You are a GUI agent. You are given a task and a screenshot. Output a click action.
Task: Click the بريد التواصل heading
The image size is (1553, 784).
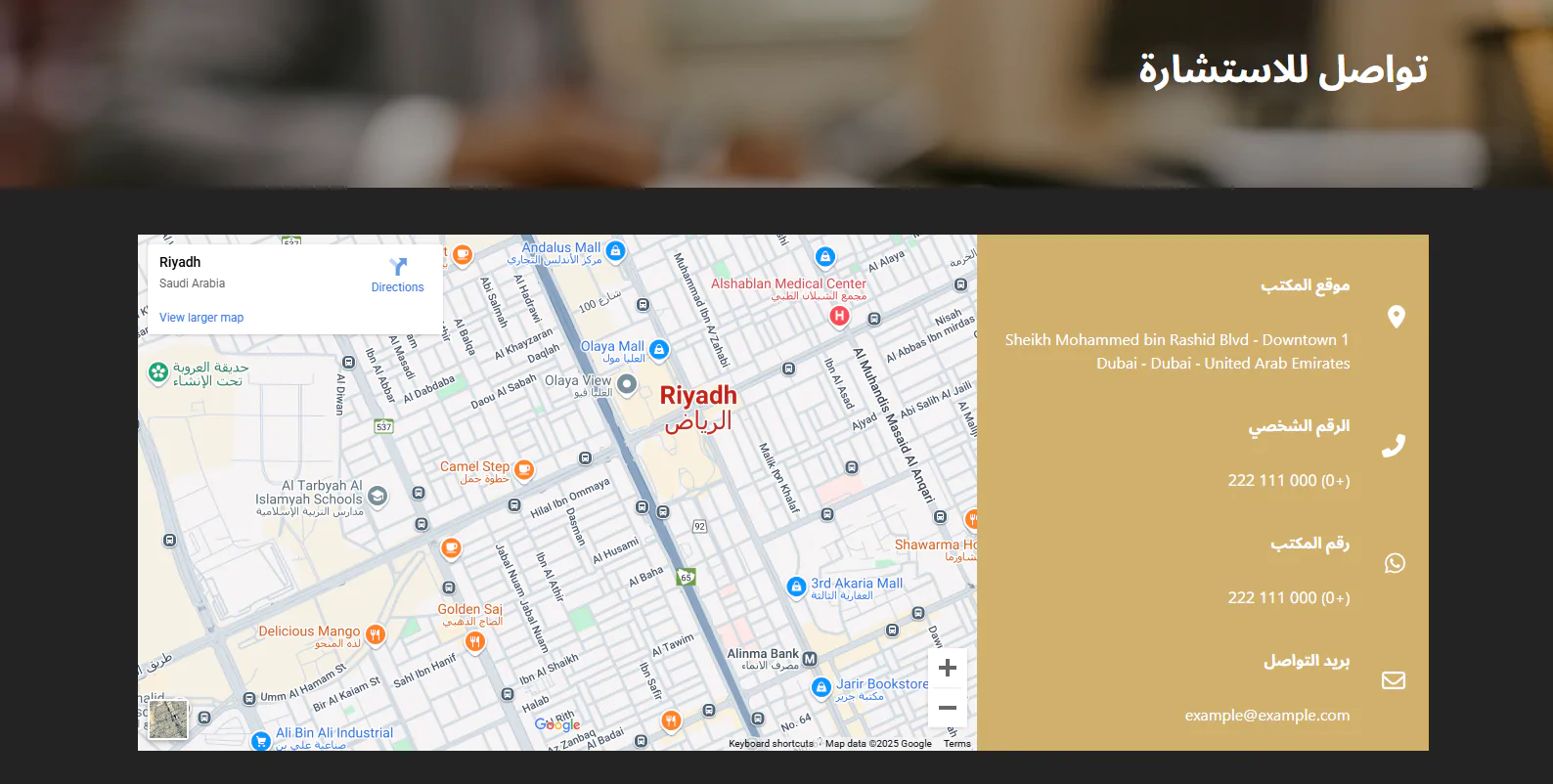[1307, 661]
